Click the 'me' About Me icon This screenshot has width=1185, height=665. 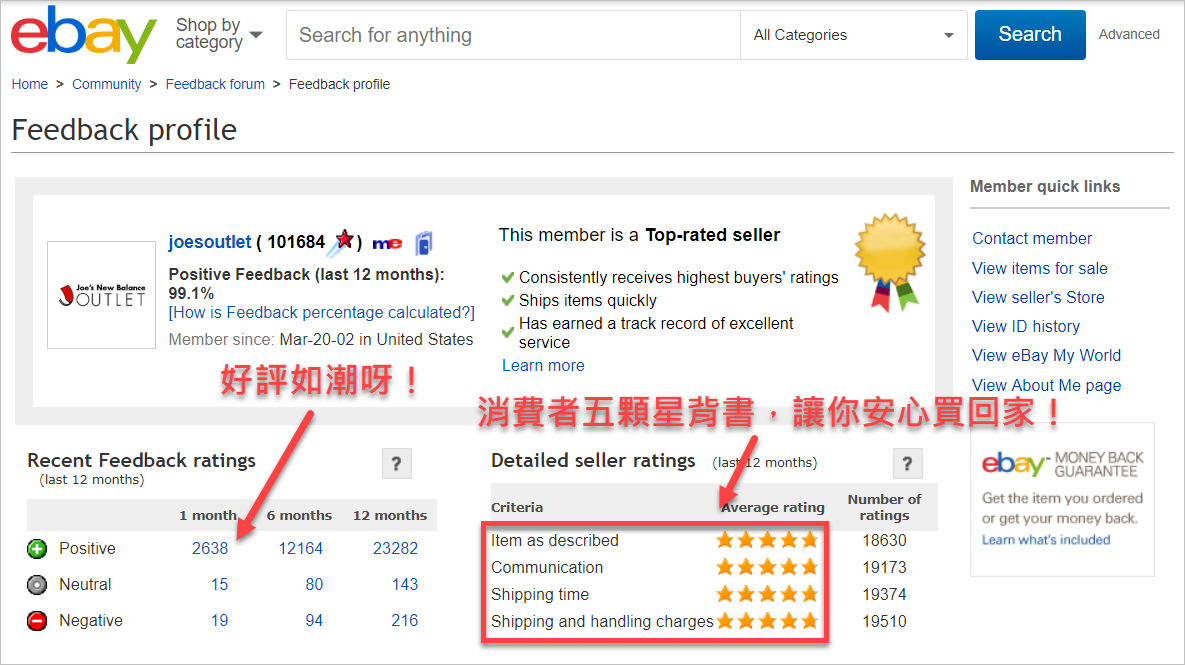387,243
